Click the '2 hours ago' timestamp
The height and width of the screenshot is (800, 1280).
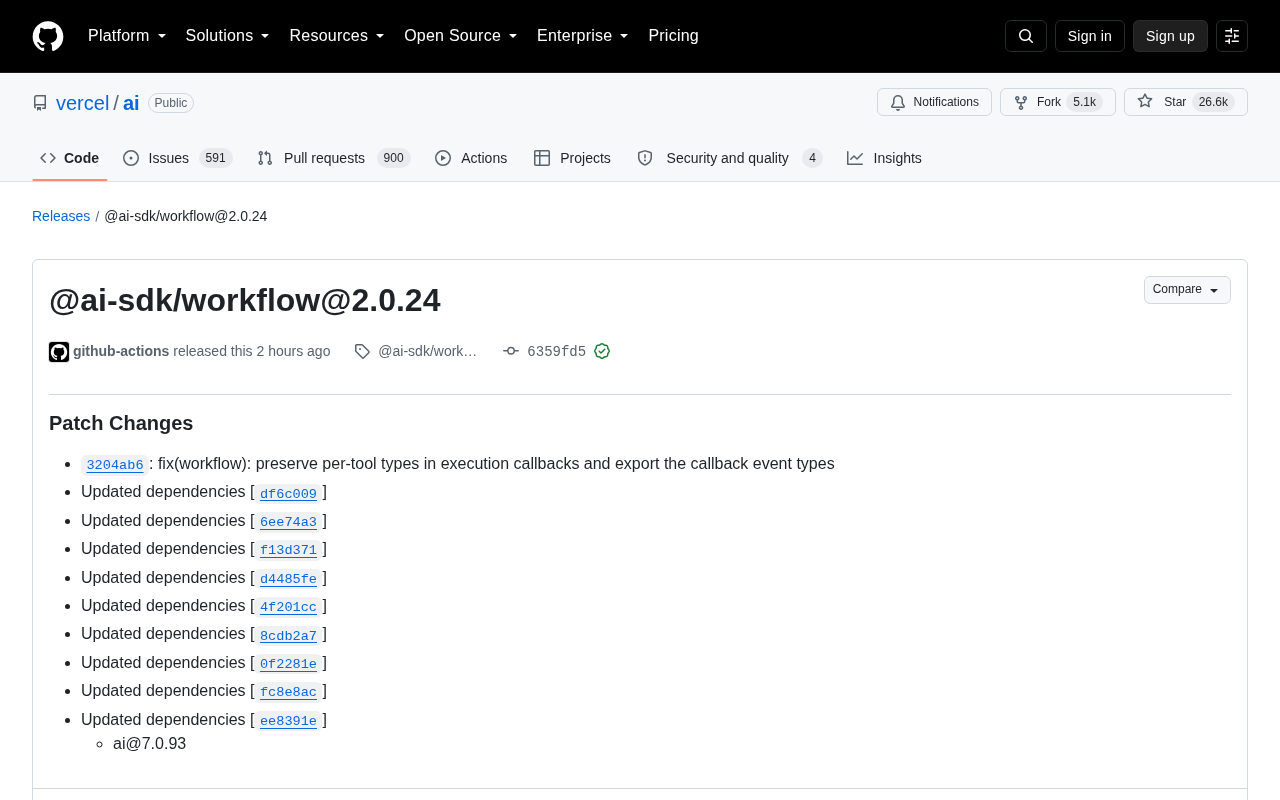pyautogui.click(x=293, y=351)
